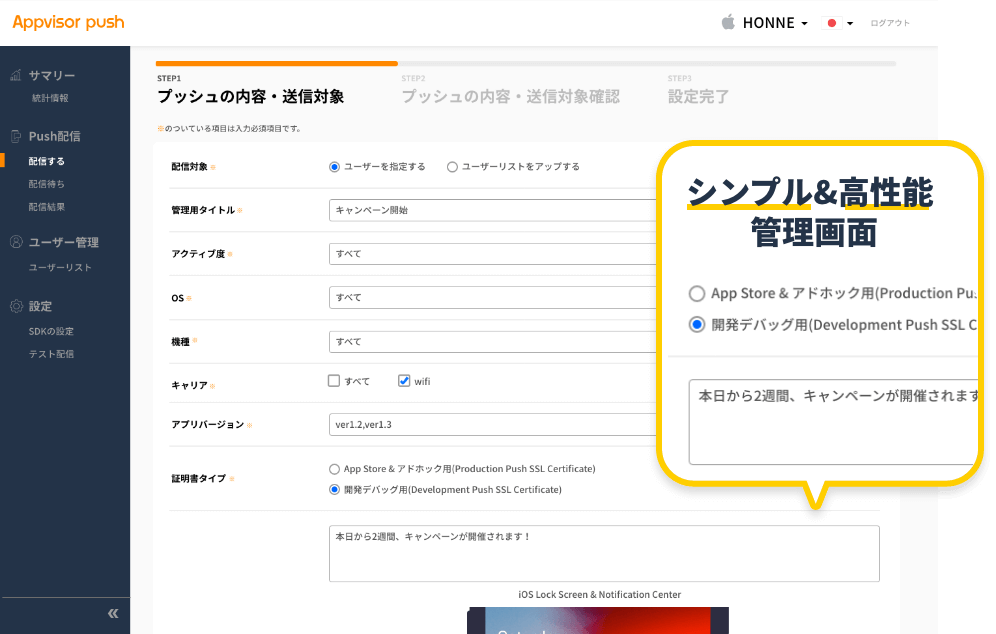
Task: Select 開発デバッグ用 radio in form
Action: pyautogui.click(x=334, y=490)
